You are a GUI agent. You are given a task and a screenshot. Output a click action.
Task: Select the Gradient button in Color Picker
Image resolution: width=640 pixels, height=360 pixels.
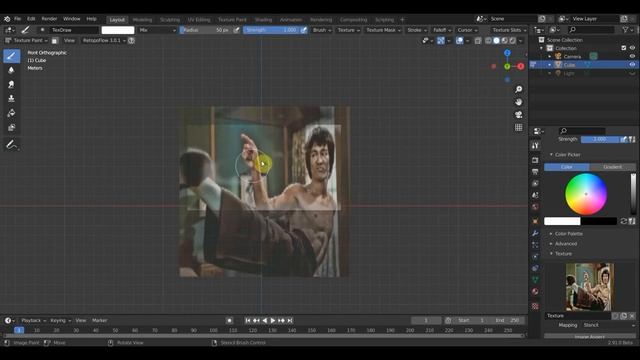coord(612,167)
